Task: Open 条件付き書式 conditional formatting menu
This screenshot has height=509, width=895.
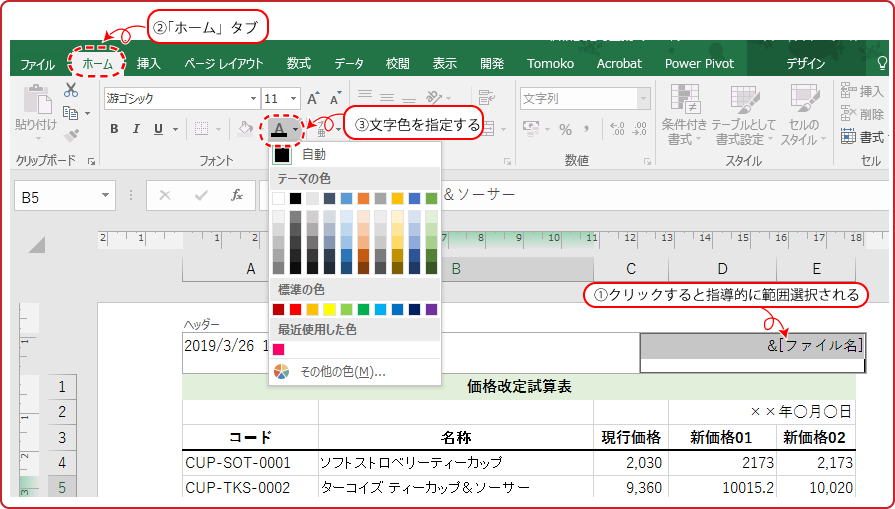Action: pyautogui.click(x=684, y=114)
